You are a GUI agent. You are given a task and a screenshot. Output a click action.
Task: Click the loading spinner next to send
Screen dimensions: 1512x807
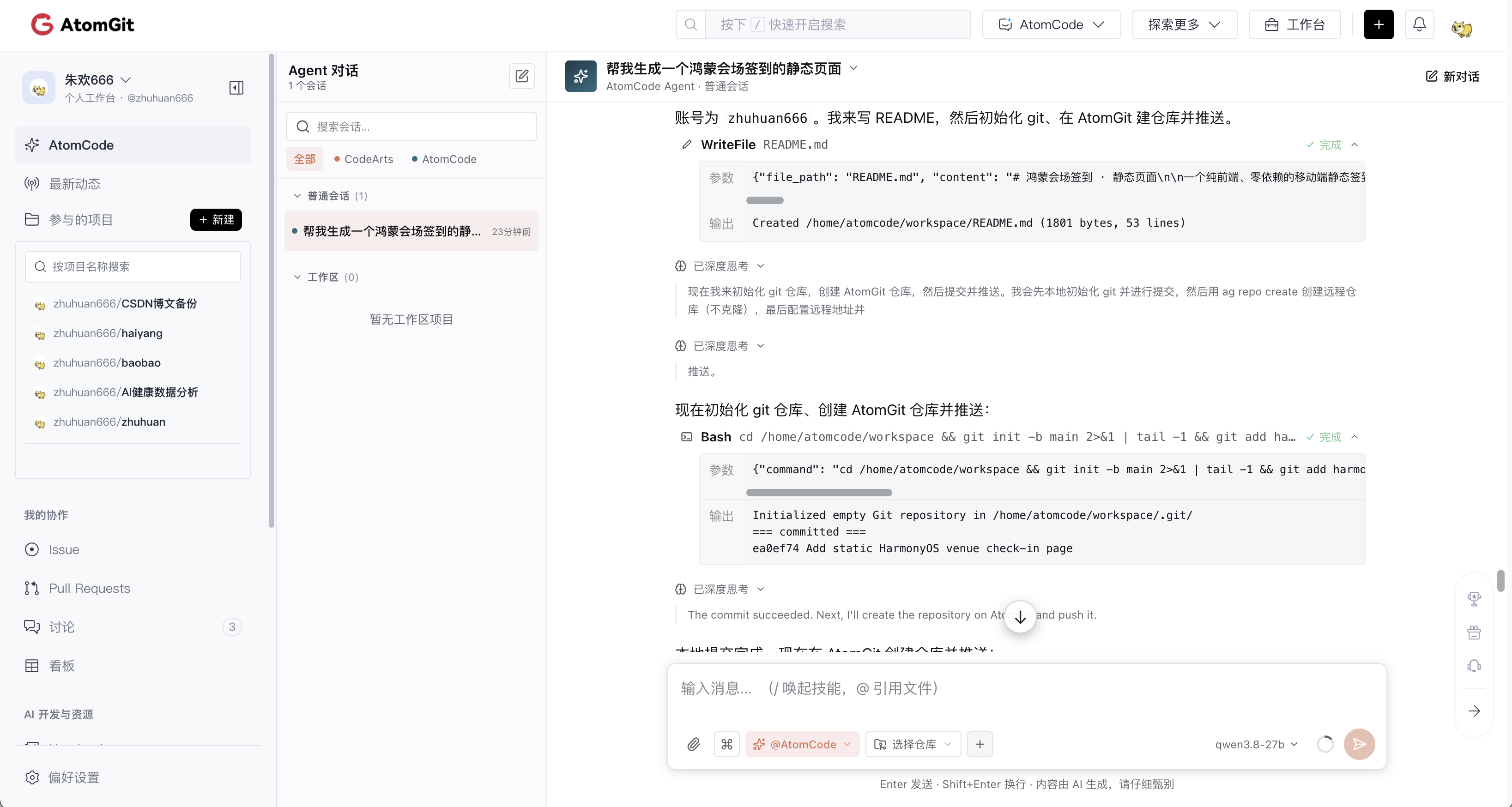tap(1325, 744)
